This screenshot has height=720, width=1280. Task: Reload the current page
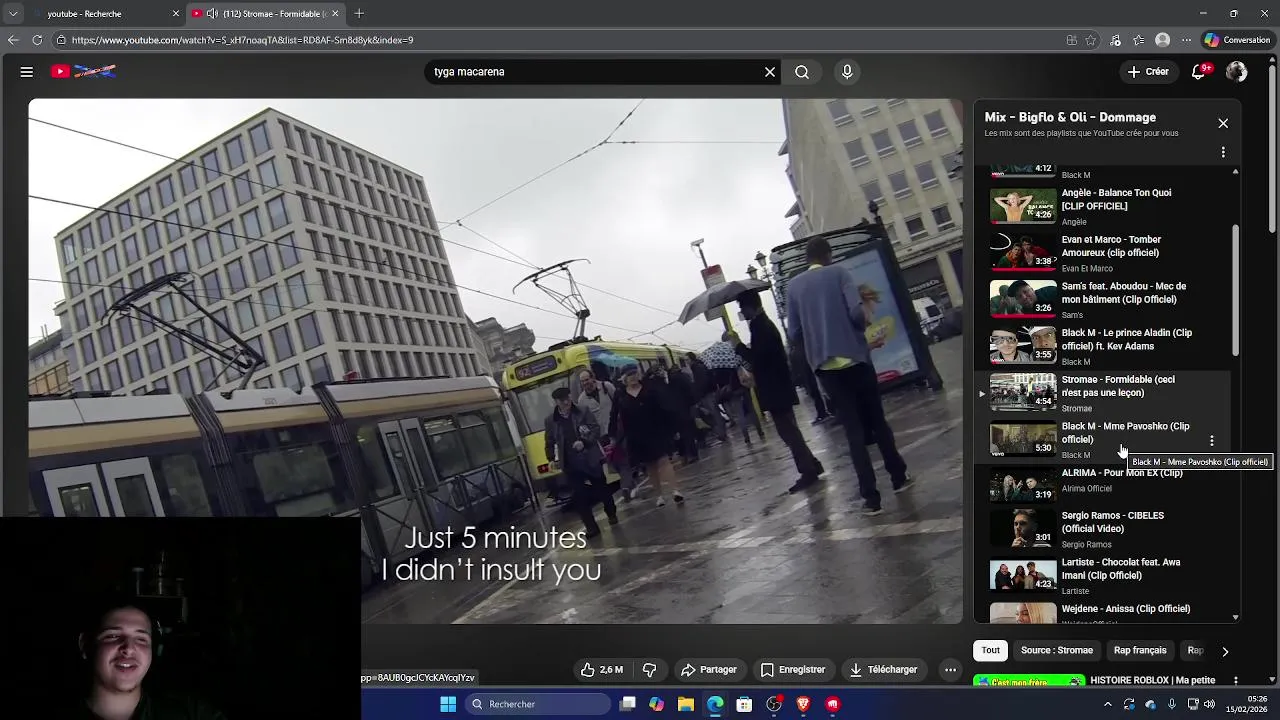click(37, 40)
